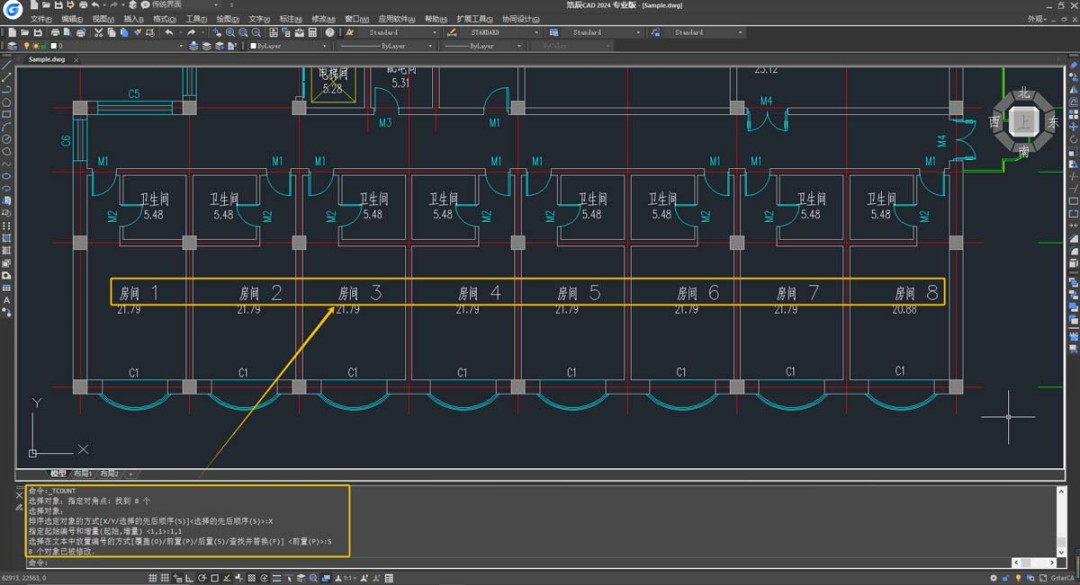
Task: Open the 绘图 menu
Action: click(227, 18)
